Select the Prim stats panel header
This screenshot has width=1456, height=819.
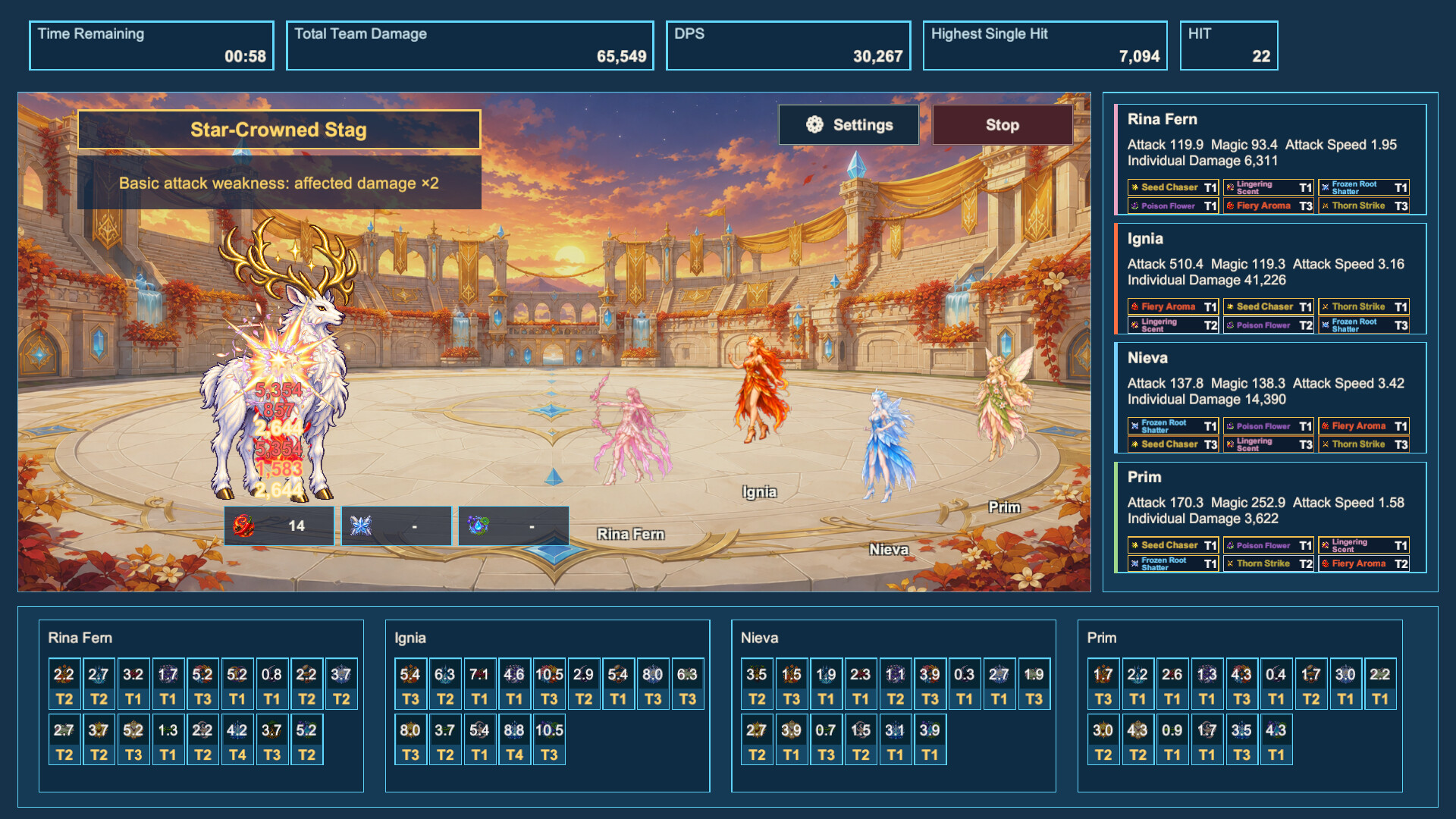(1144, 477)
